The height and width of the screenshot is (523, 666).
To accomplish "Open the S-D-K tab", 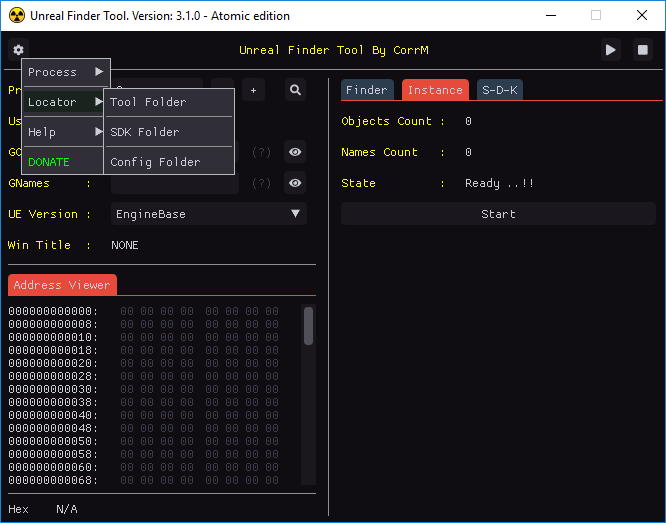I will pos(500,90).
